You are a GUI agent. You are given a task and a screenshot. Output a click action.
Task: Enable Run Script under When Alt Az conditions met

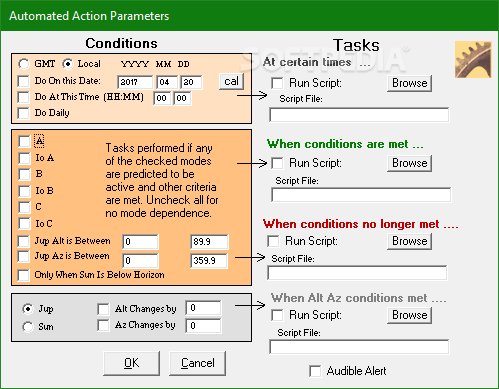[x=277, y=315]
